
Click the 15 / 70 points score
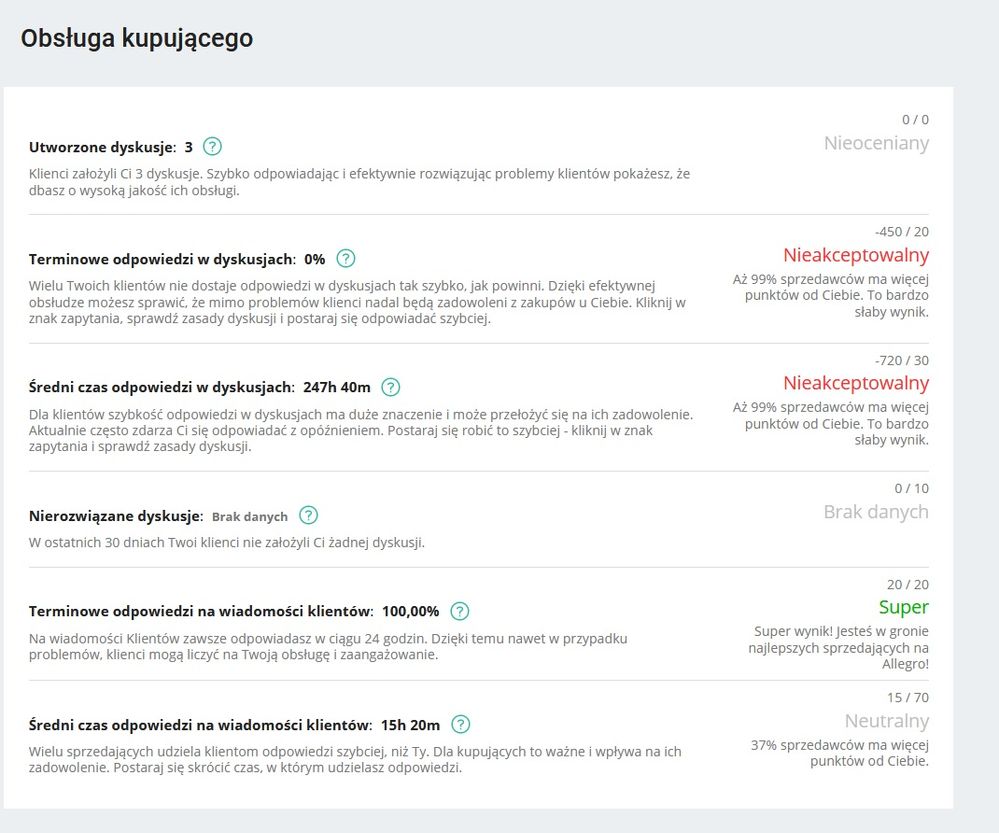point(908,698)
